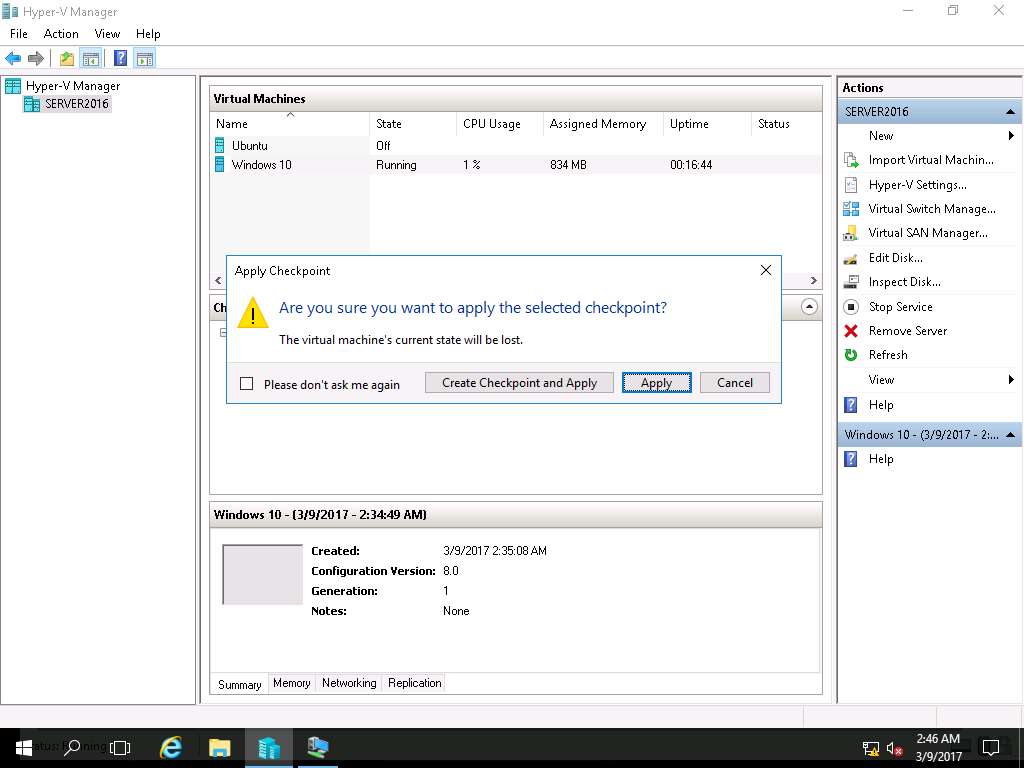
Task: Click the Help icon under SERVER2016 actions
Action: click(x=851, y=405)
